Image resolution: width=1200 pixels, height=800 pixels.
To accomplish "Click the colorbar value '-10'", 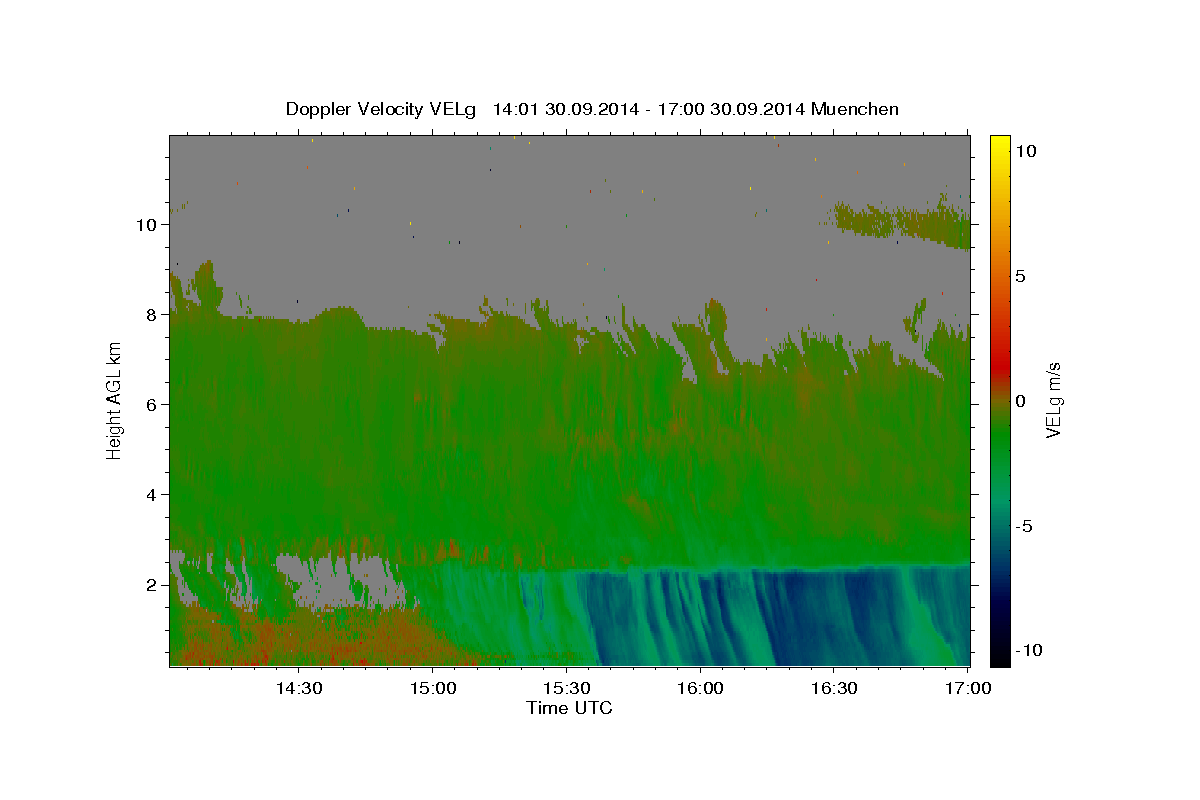I will [1028, 650].
